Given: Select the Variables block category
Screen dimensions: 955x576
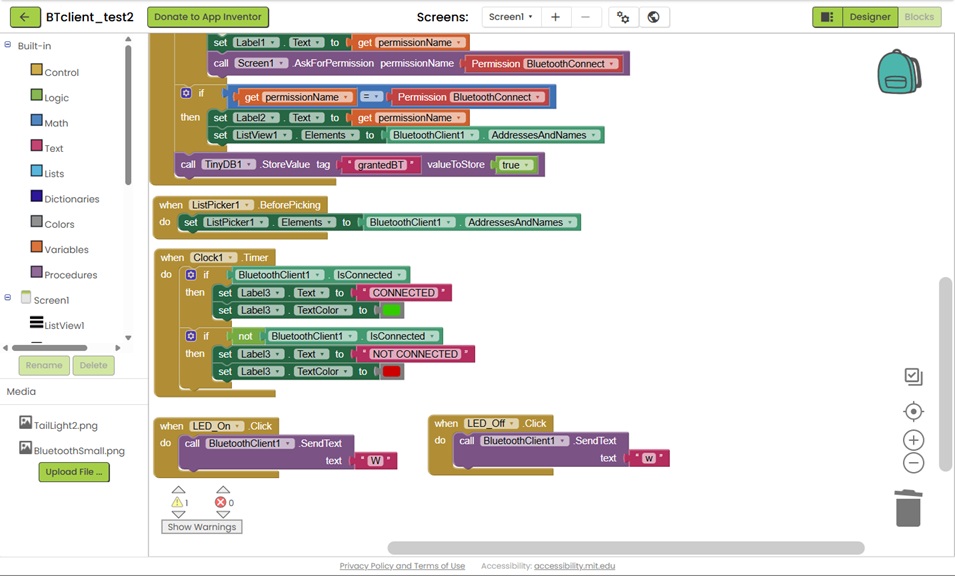Looking at the screenshot, I should click(x=66, y=249).
